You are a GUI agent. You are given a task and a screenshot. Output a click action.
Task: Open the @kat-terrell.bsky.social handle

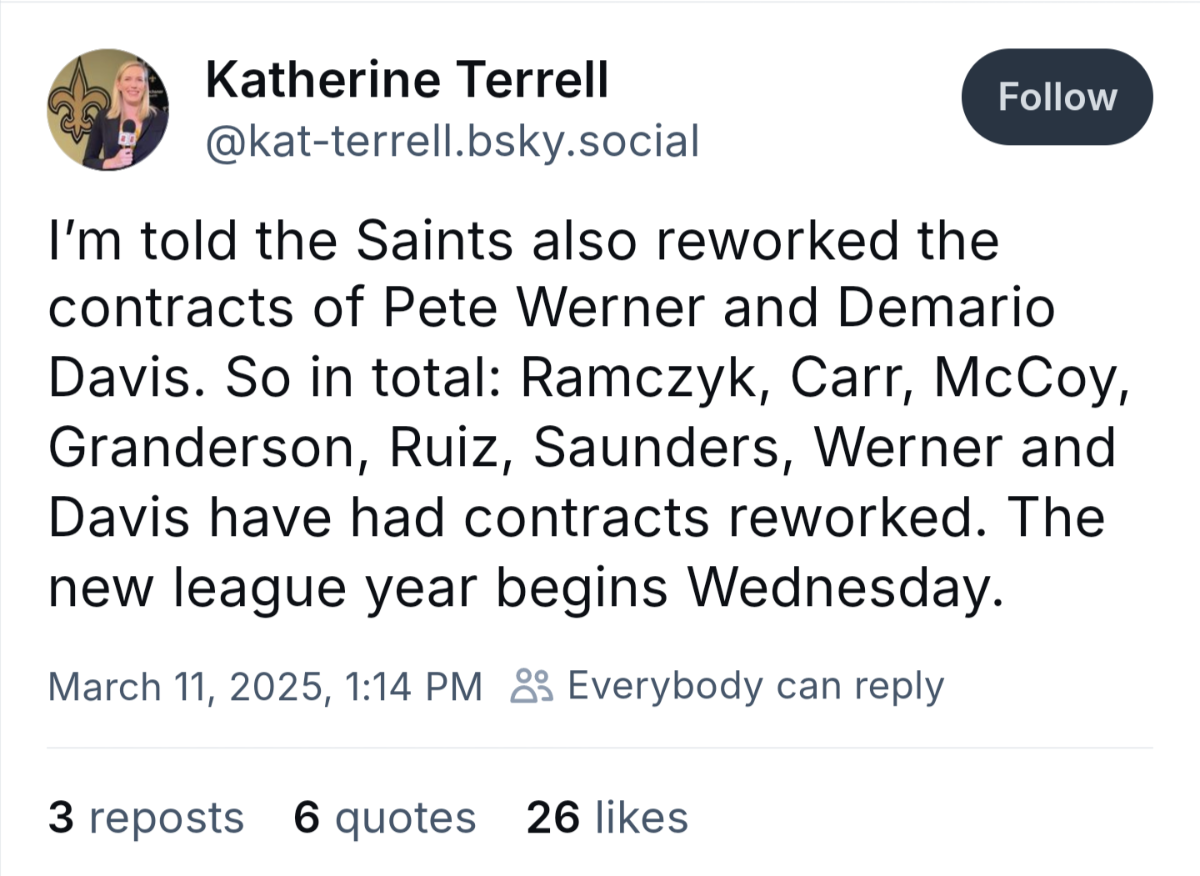coord(451,142)
